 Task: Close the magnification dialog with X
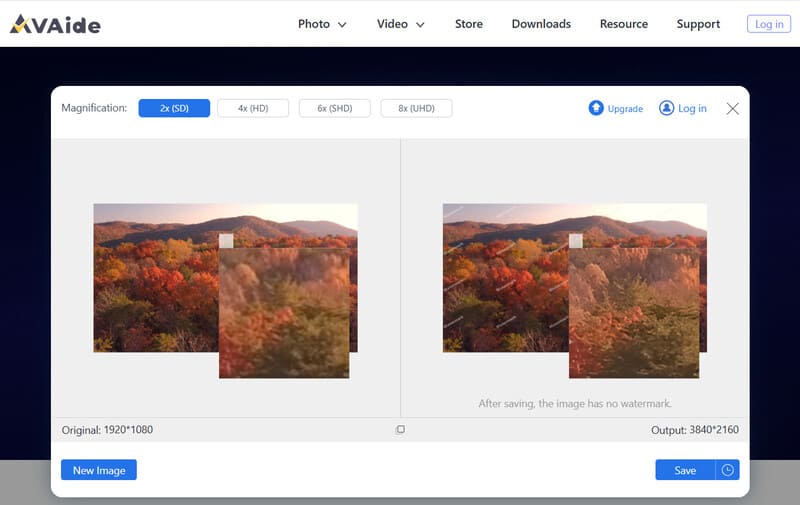[x=733, y=109]
